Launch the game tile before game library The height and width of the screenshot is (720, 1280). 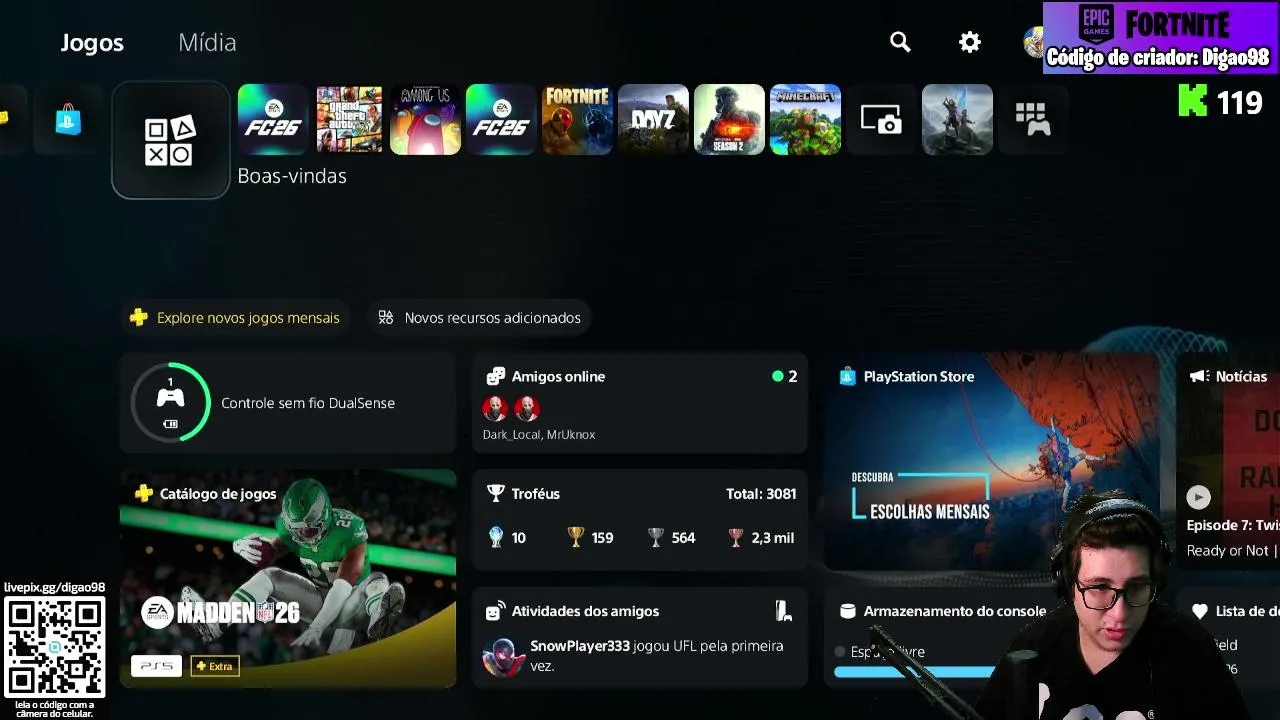[957, 120]
